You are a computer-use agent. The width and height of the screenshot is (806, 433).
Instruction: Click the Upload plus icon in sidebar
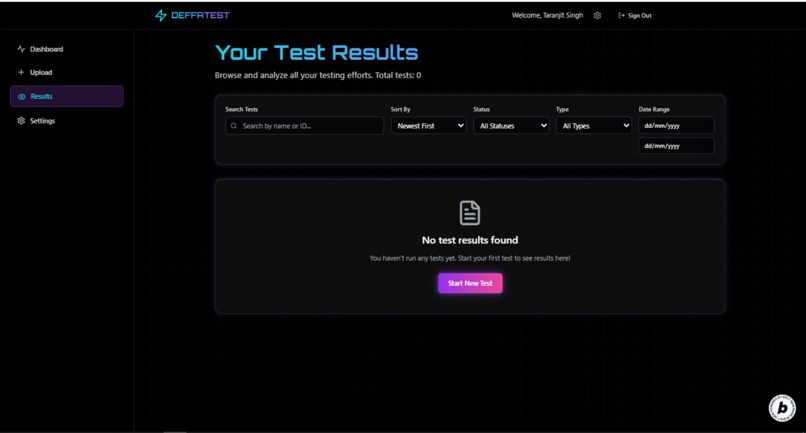point(21,73)
